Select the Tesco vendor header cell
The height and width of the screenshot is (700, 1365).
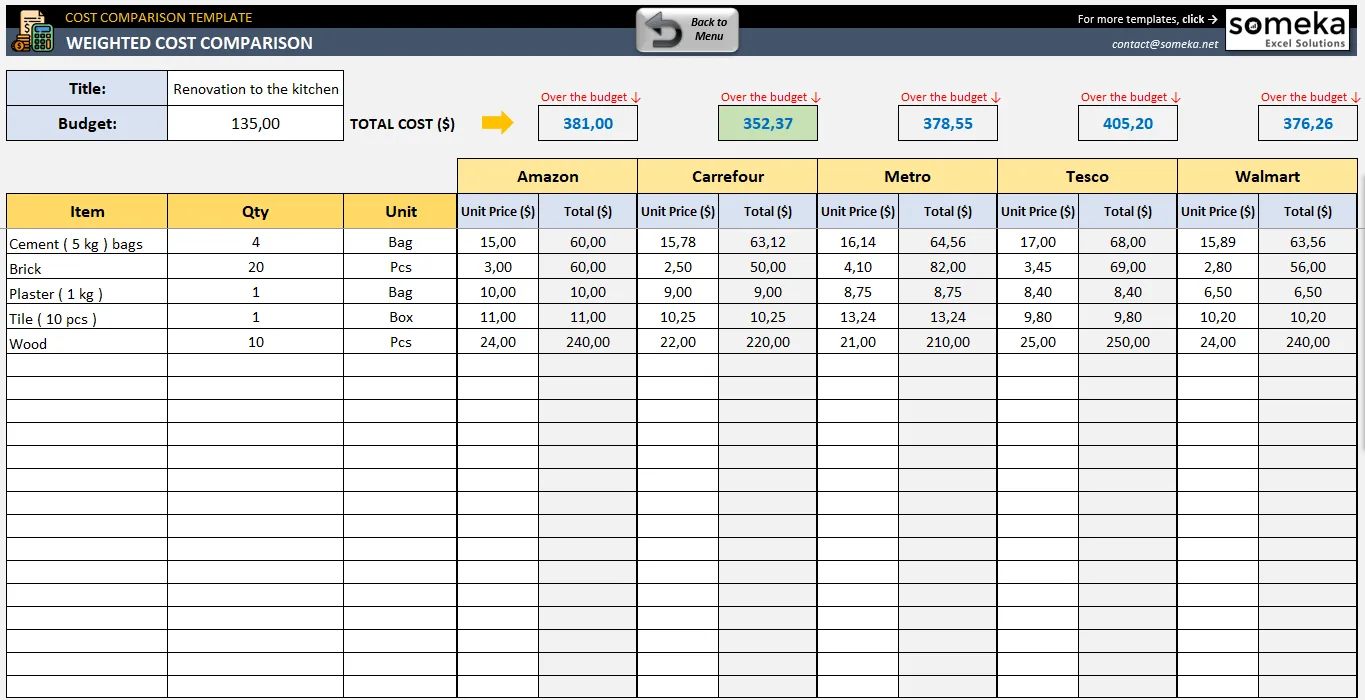pyautogui.click(x=1087, y=176)
